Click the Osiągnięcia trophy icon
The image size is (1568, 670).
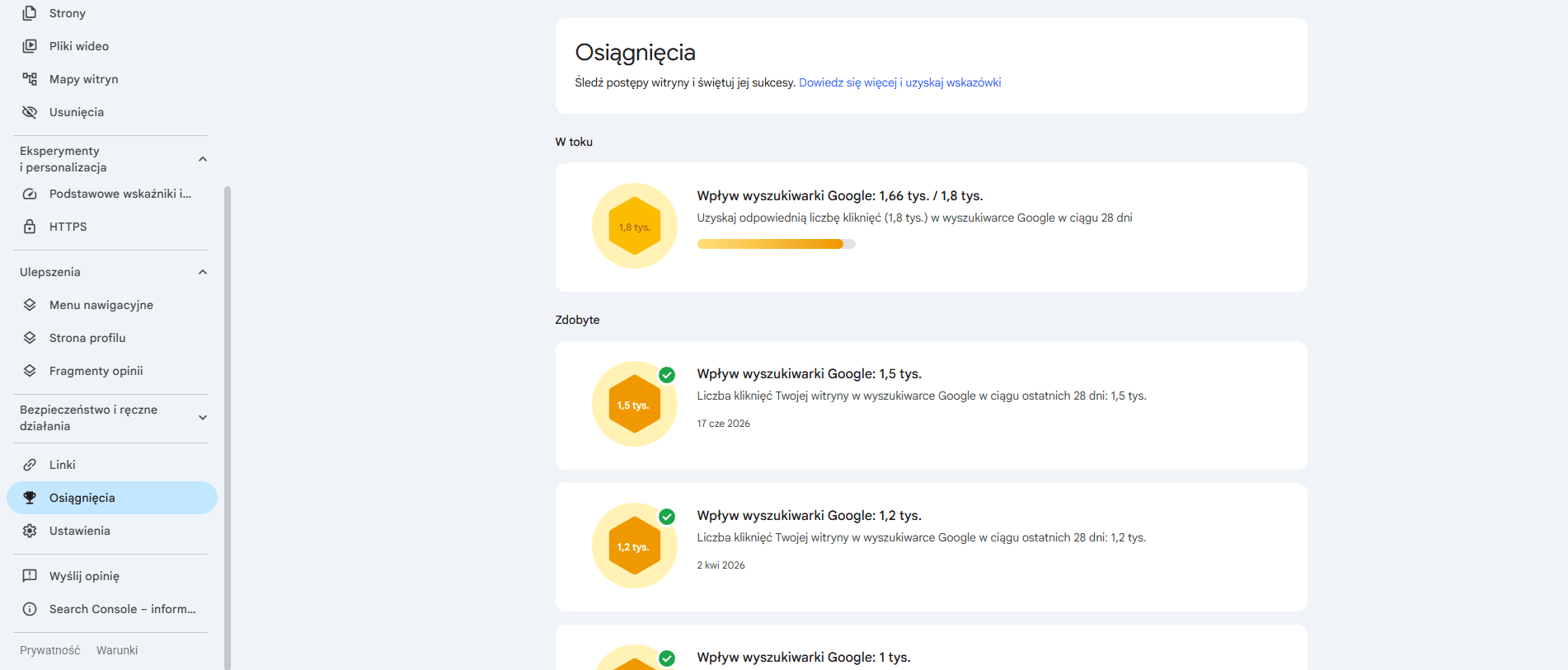30,498
